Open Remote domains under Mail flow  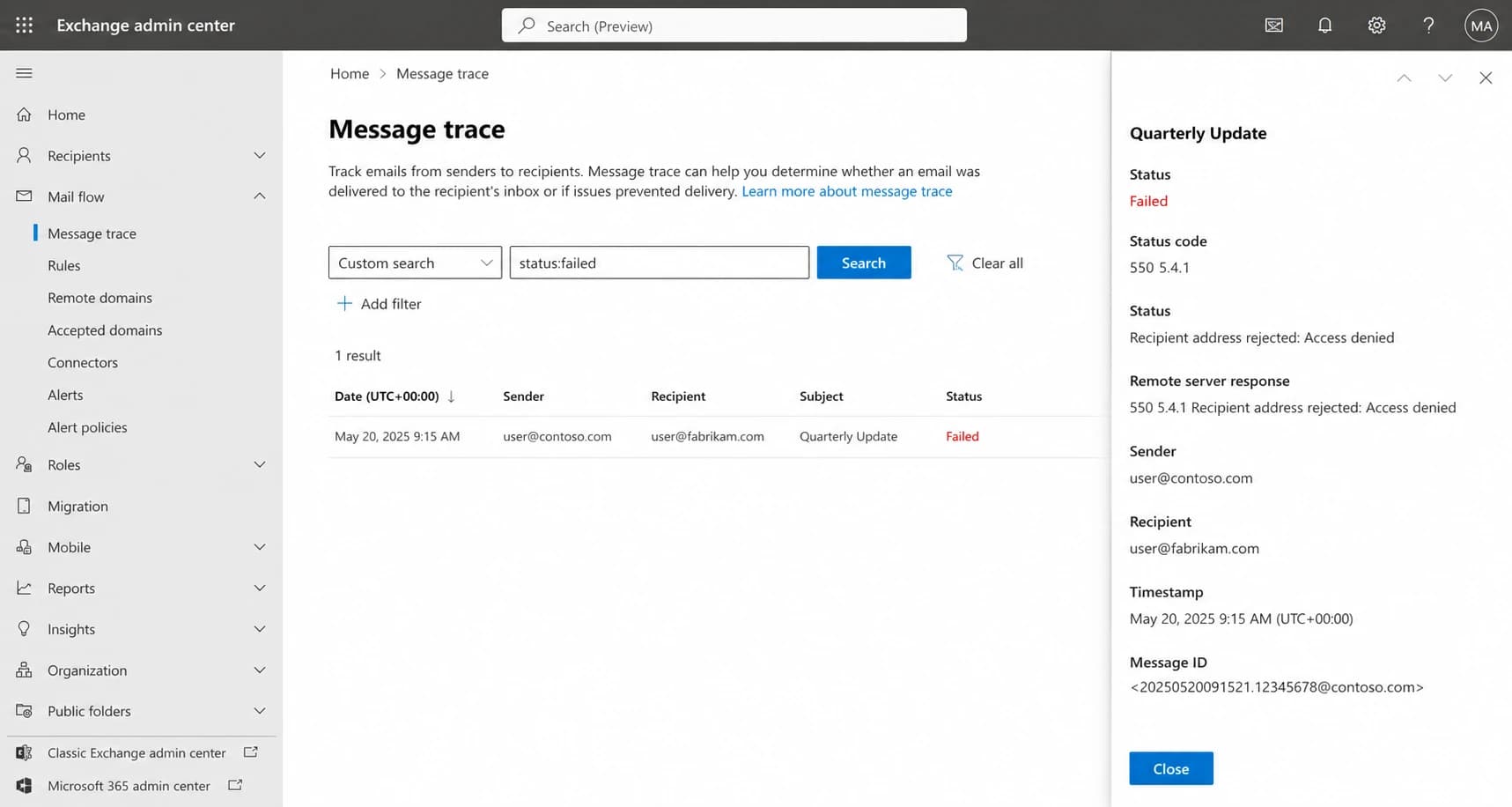[x=100, y=298]
